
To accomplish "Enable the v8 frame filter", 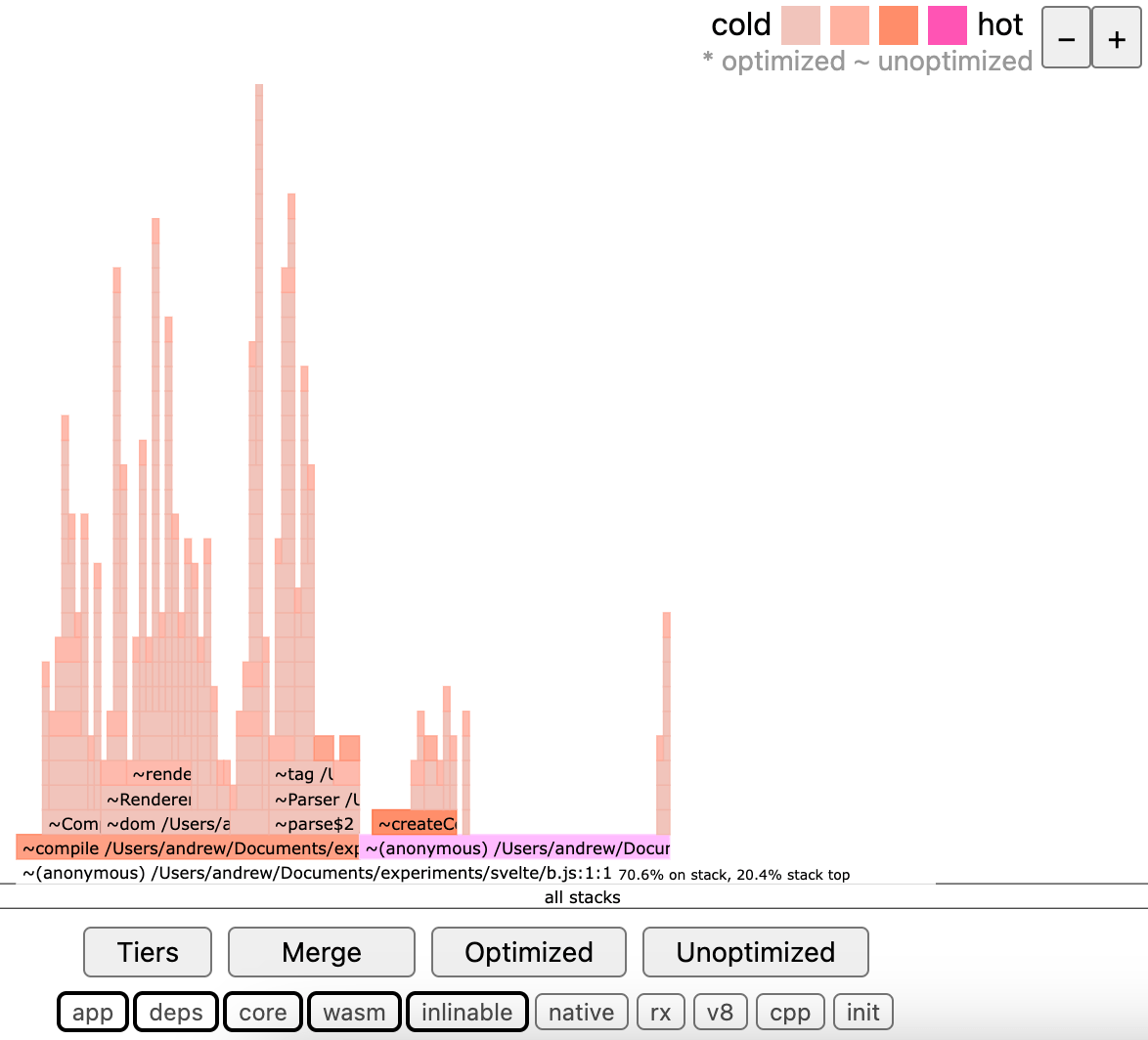I will (x=720, y=1012).
